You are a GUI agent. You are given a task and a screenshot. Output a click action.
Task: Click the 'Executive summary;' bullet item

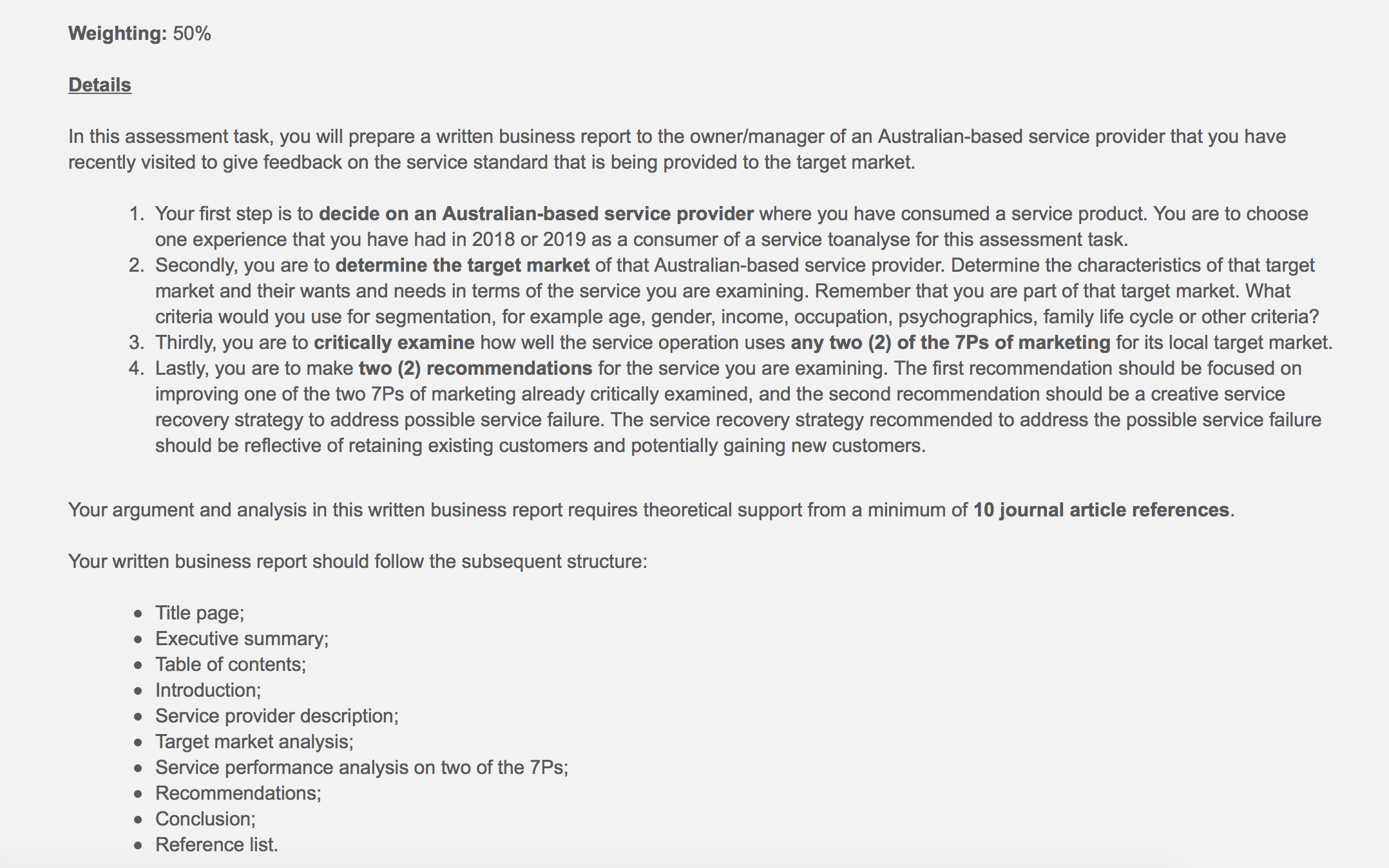click(x=242, y=639)
